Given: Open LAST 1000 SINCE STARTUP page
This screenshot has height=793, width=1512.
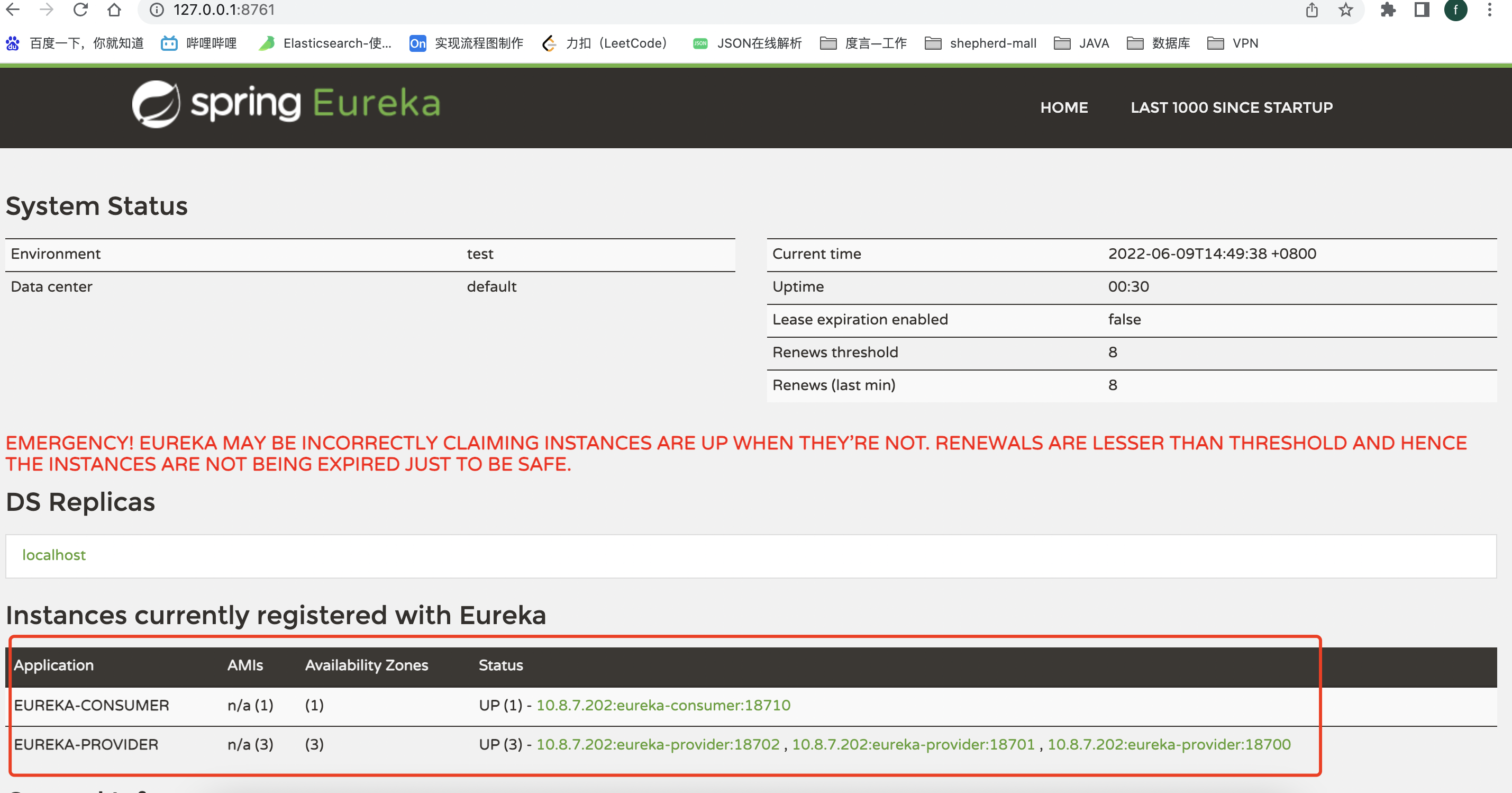Looking at the screenshot, I should (x=1232, y=107).
